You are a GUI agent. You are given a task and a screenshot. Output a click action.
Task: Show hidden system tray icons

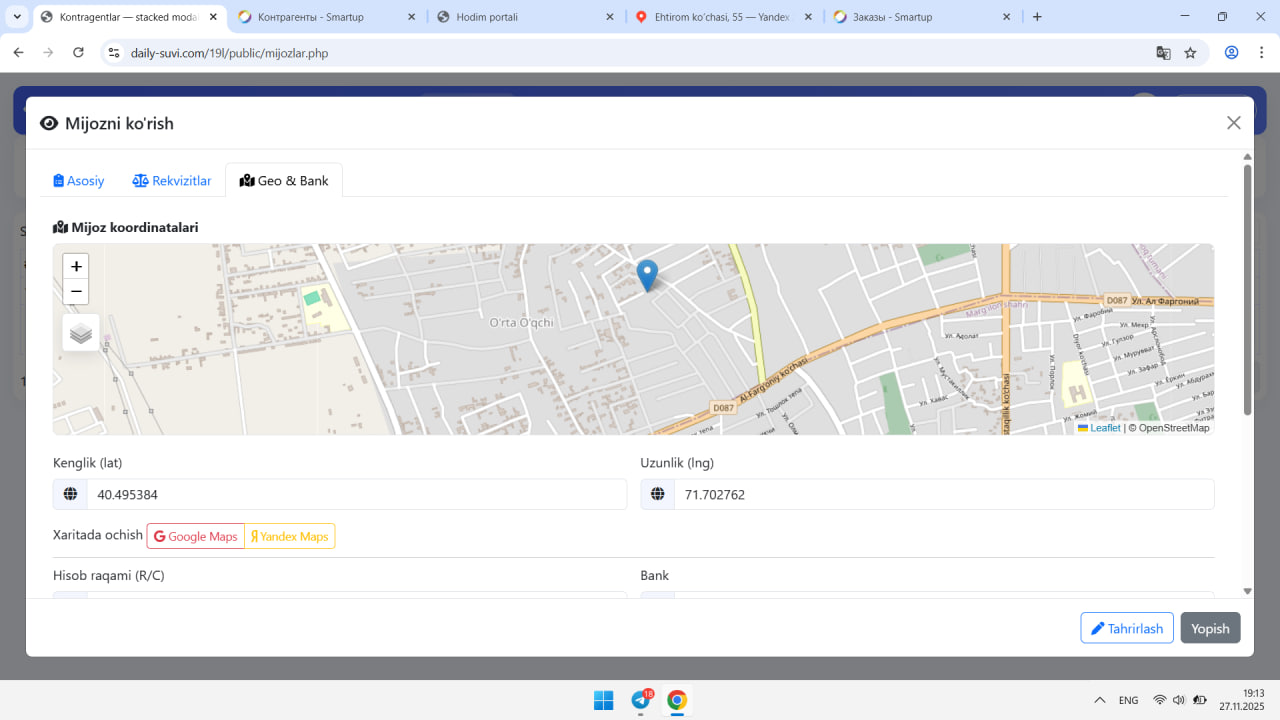[1099, 700]
